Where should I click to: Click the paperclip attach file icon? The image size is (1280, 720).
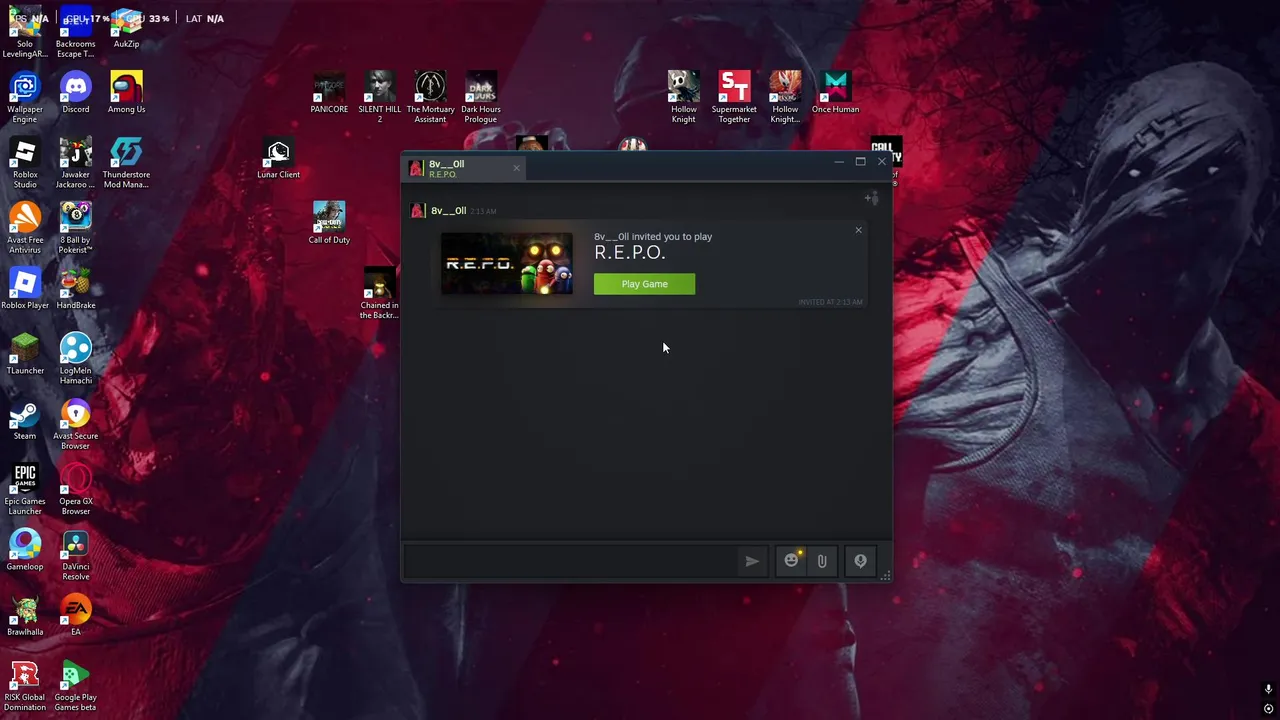click(822, 561)
